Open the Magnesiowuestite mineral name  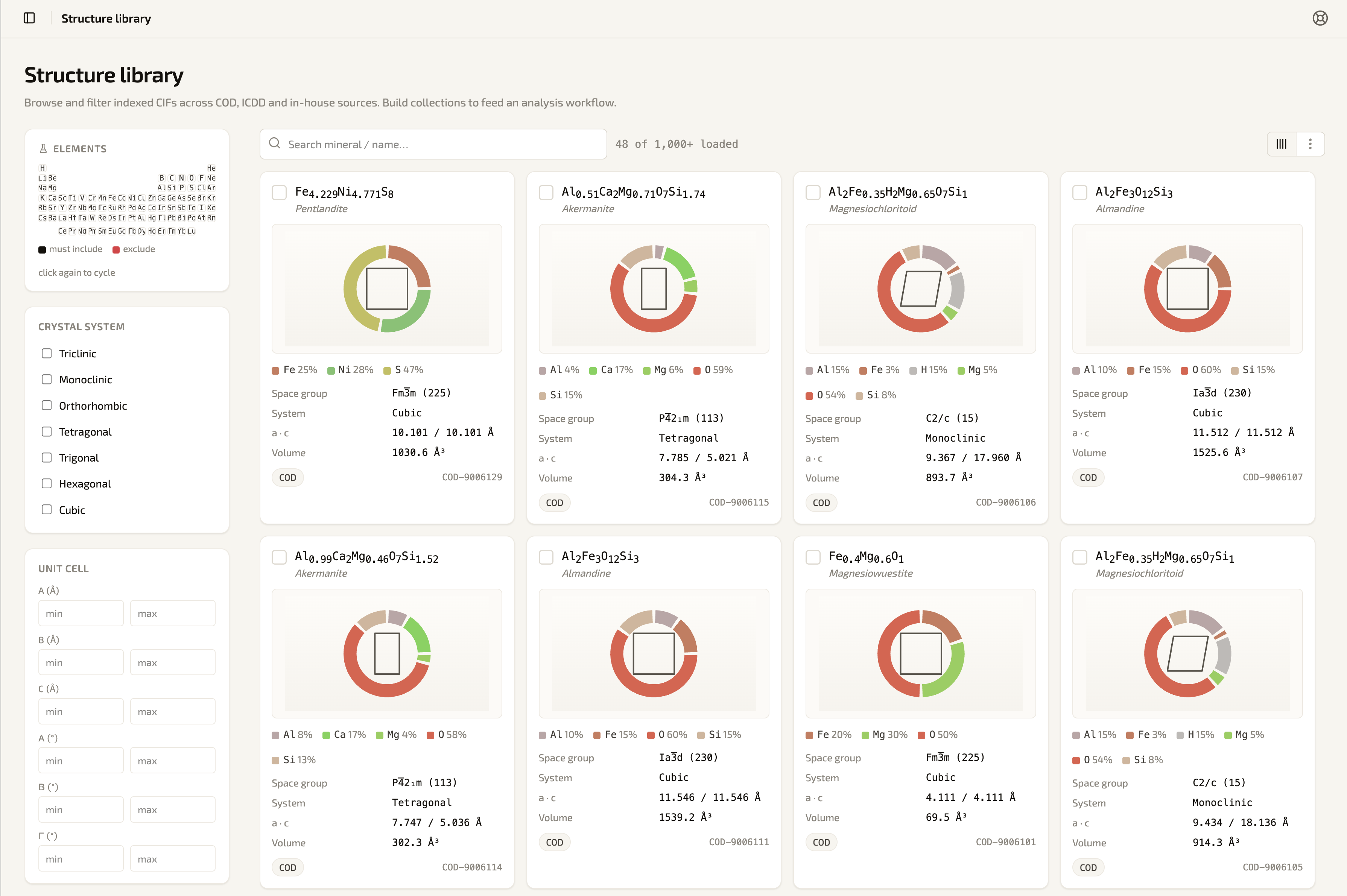tap(870, 573)
